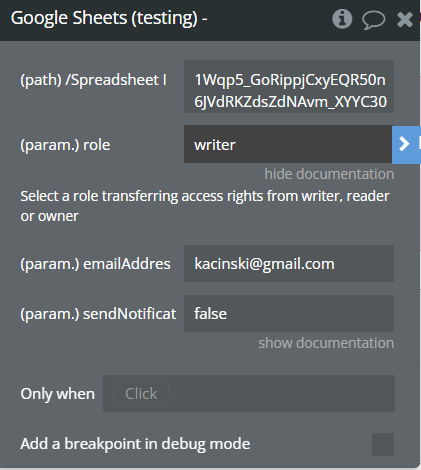Click the blue arrow beside the role field
421x470 pixels.
pyautogui.click(x=406, y=145)
